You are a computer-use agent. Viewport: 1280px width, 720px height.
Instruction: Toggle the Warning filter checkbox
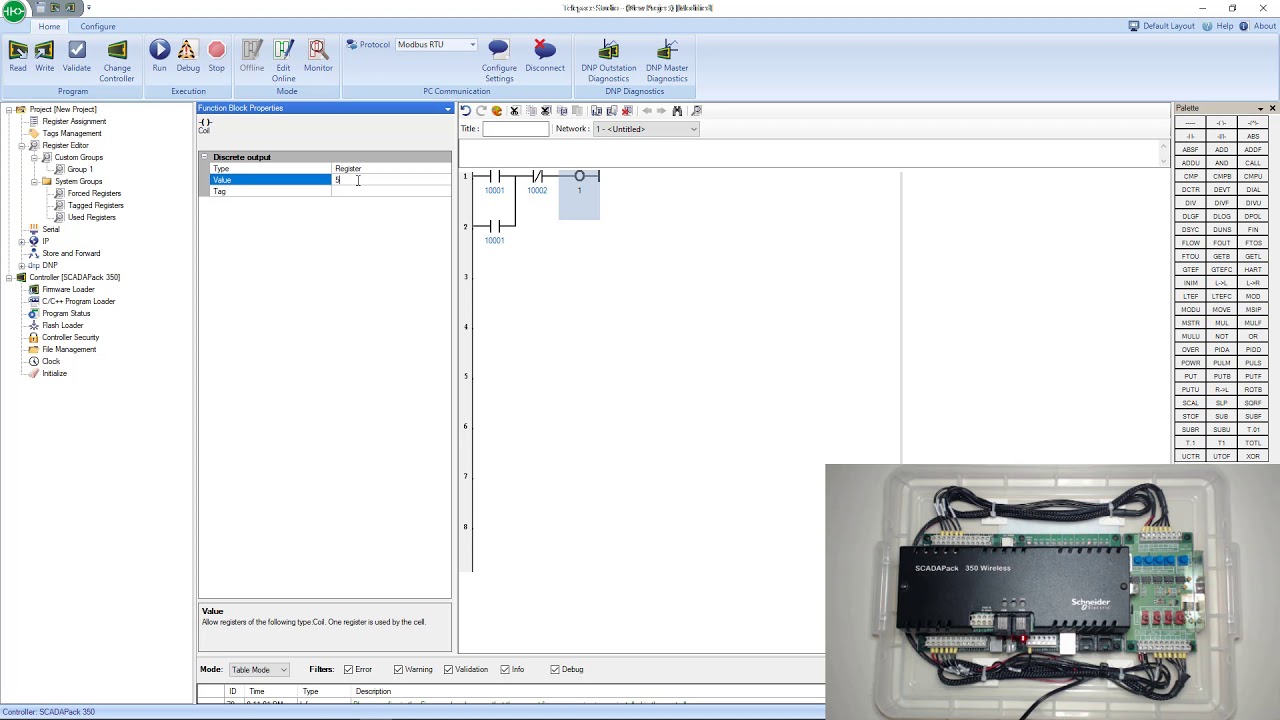tap(398, 669)
